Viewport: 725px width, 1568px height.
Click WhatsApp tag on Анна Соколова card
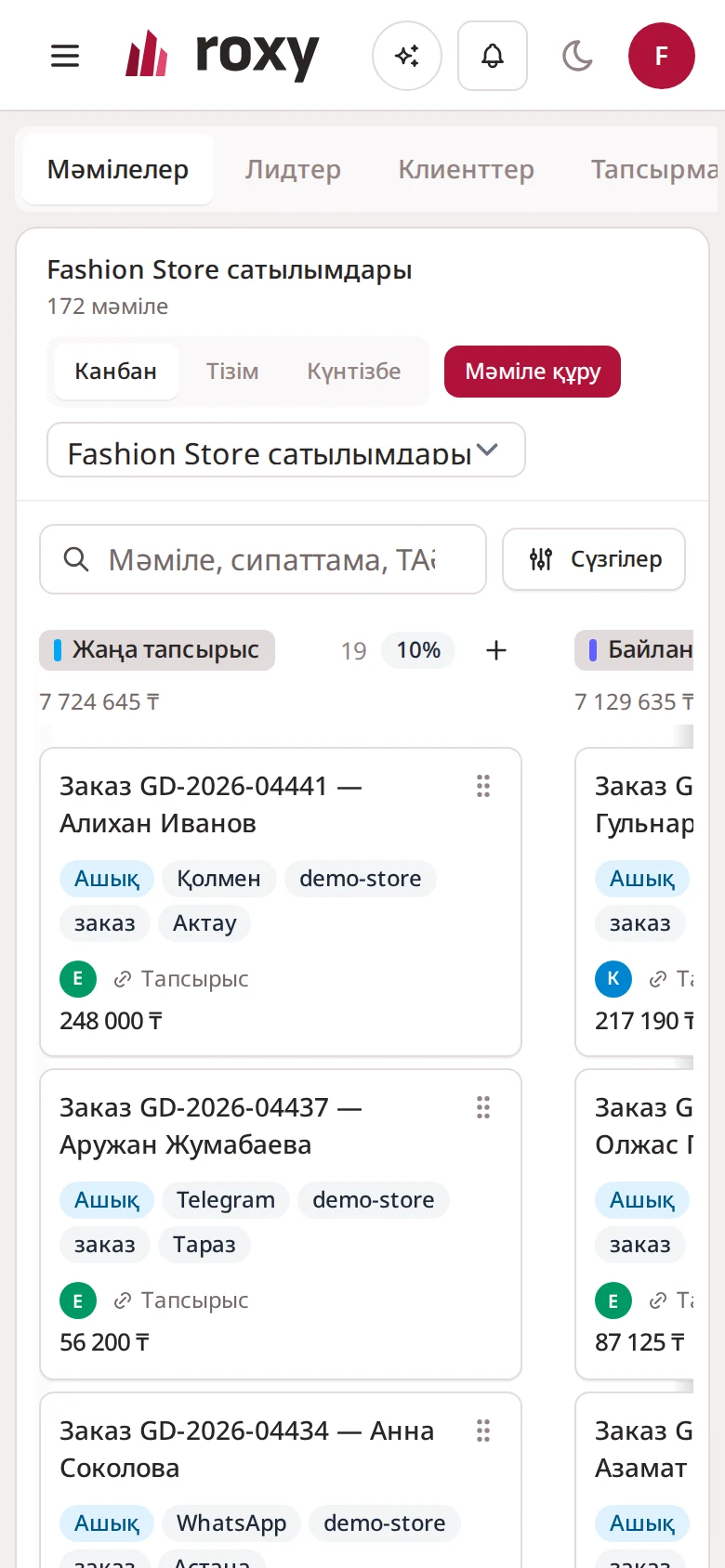pos(231,1523)
